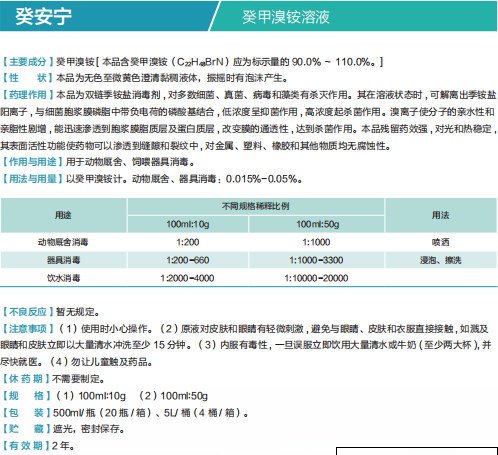Click the 0.015%-0.05% dosage value
498x455 pixels.
click(x=261, y=179)
